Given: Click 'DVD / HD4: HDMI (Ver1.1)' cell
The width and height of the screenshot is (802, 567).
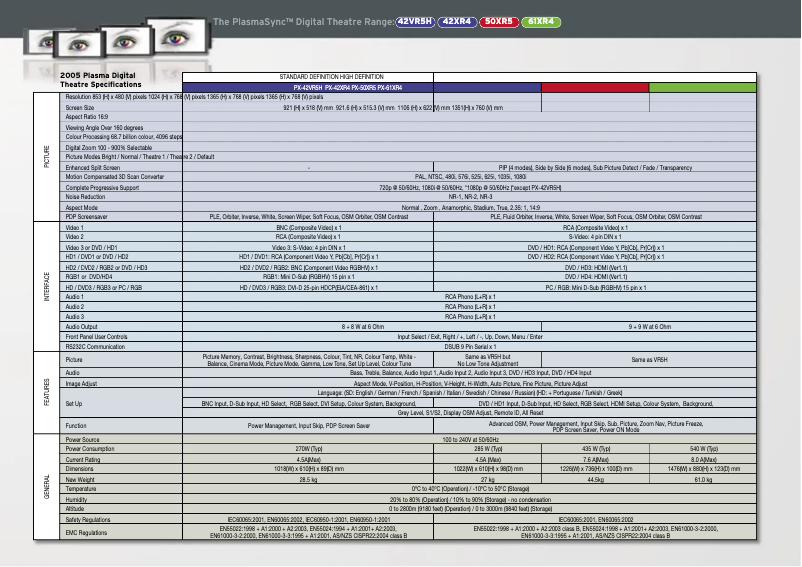Looking at the screenshot, I should tap(595, 277).
